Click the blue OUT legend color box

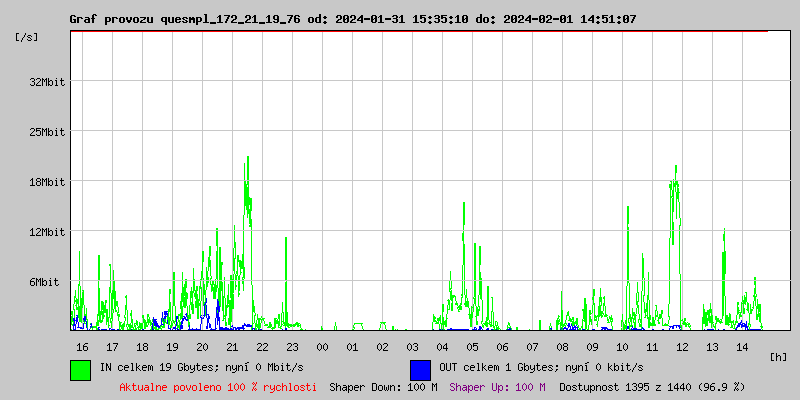(420, 369)
